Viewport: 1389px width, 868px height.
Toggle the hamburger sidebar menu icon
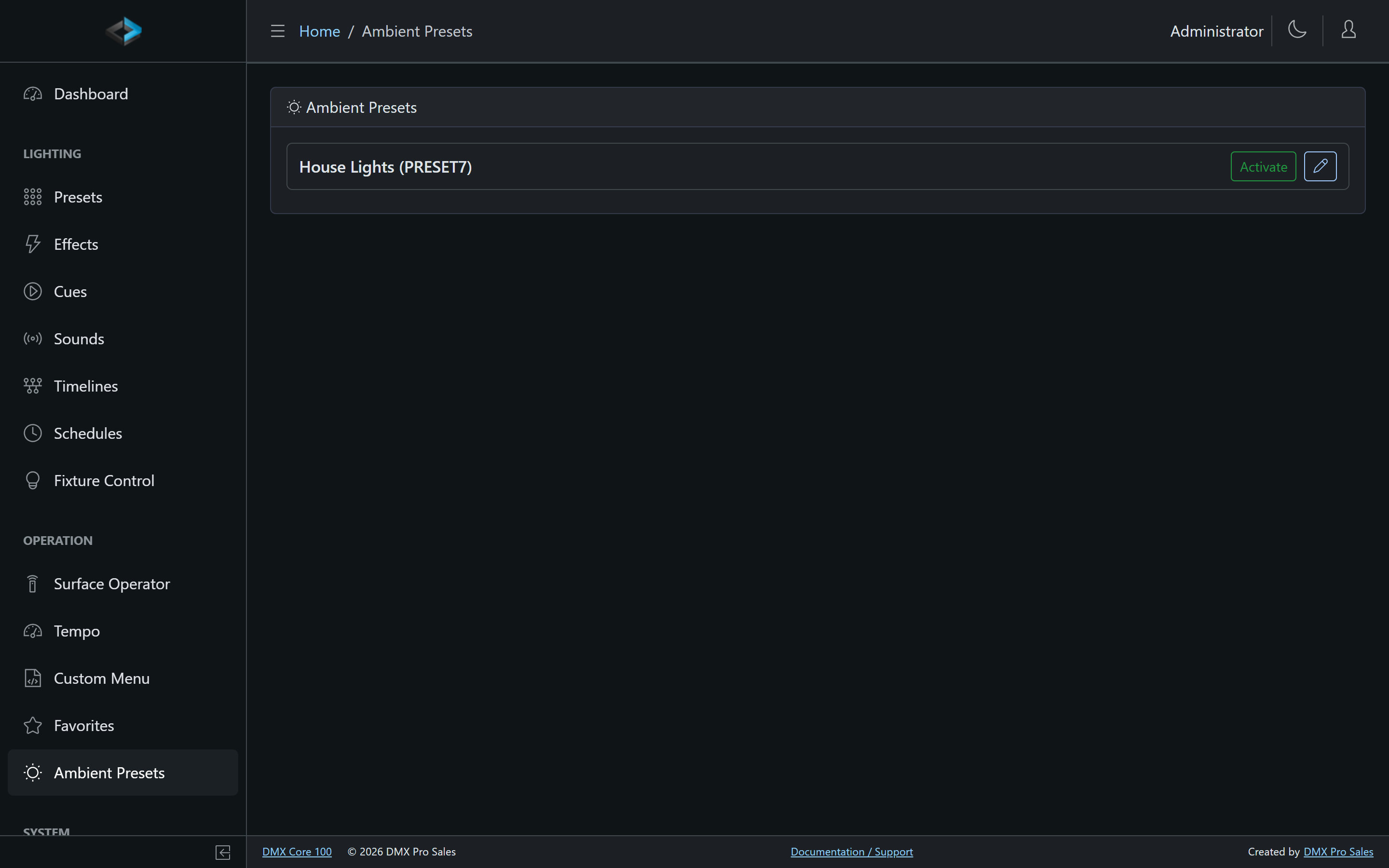[278, 31]
